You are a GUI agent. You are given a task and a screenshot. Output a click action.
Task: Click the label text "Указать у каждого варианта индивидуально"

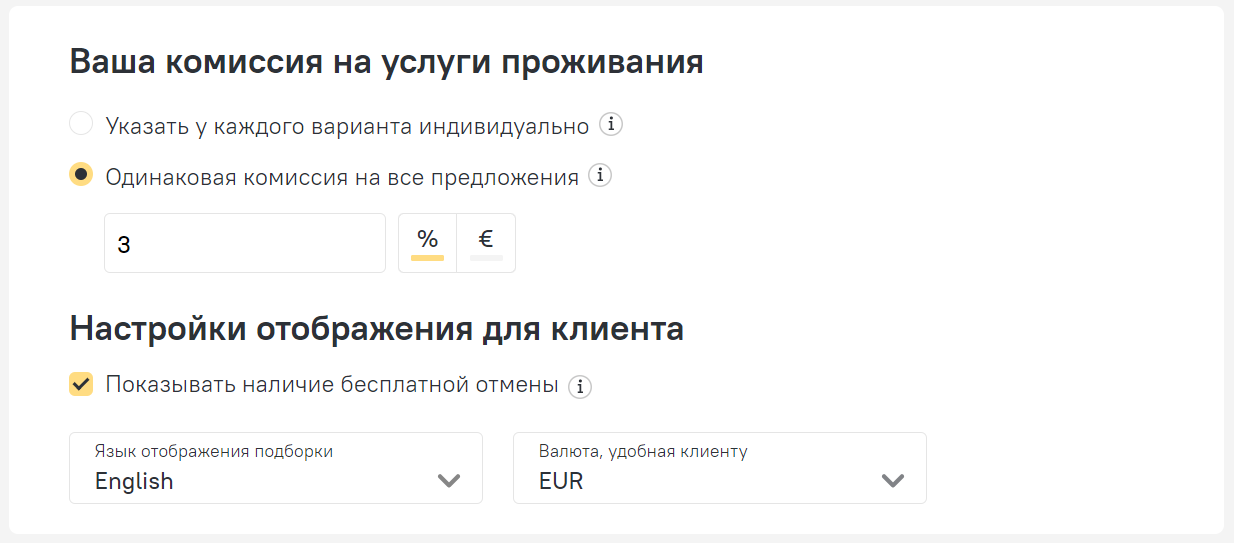coord(347,126)
